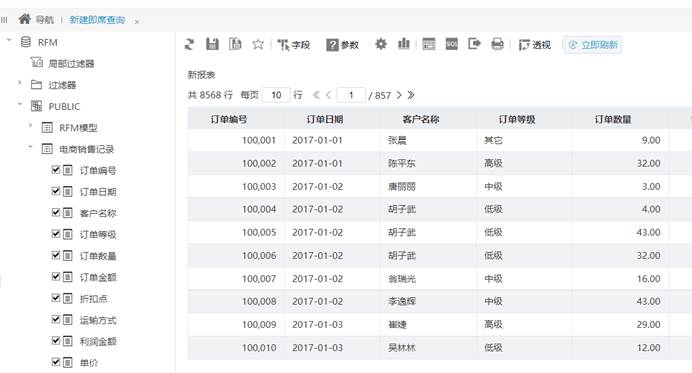Click the report layout table icon
Screen dimensions: 692x373
coord(429,44)
